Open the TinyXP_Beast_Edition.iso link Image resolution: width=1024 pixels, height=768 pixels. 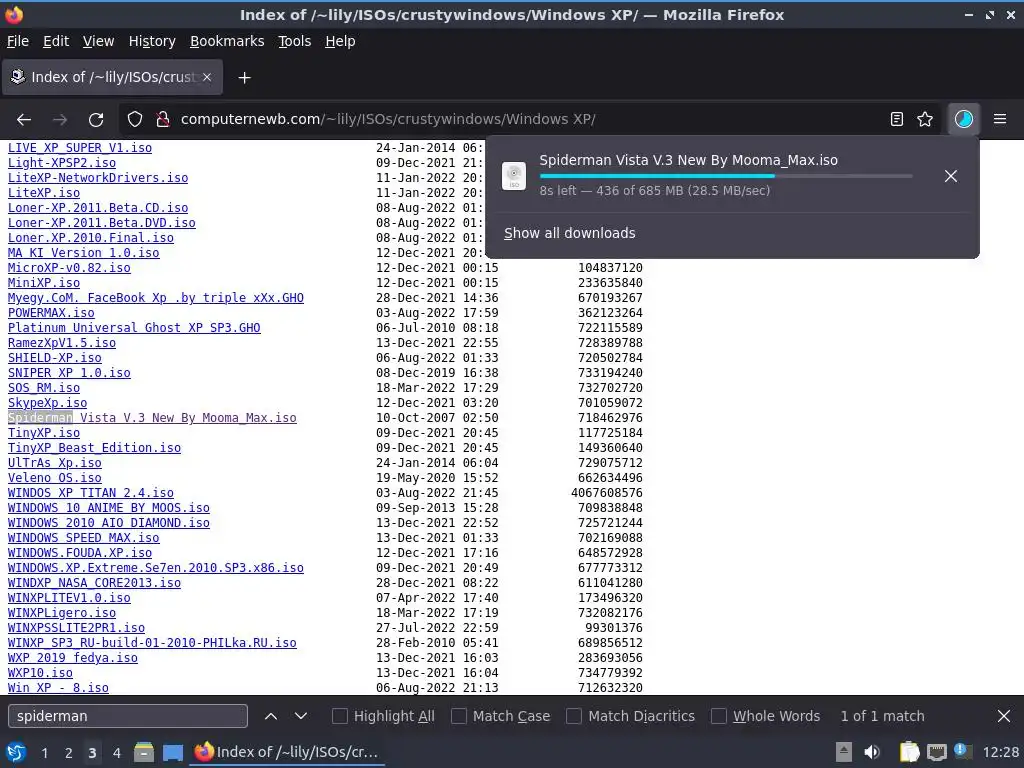coord(94,448)
